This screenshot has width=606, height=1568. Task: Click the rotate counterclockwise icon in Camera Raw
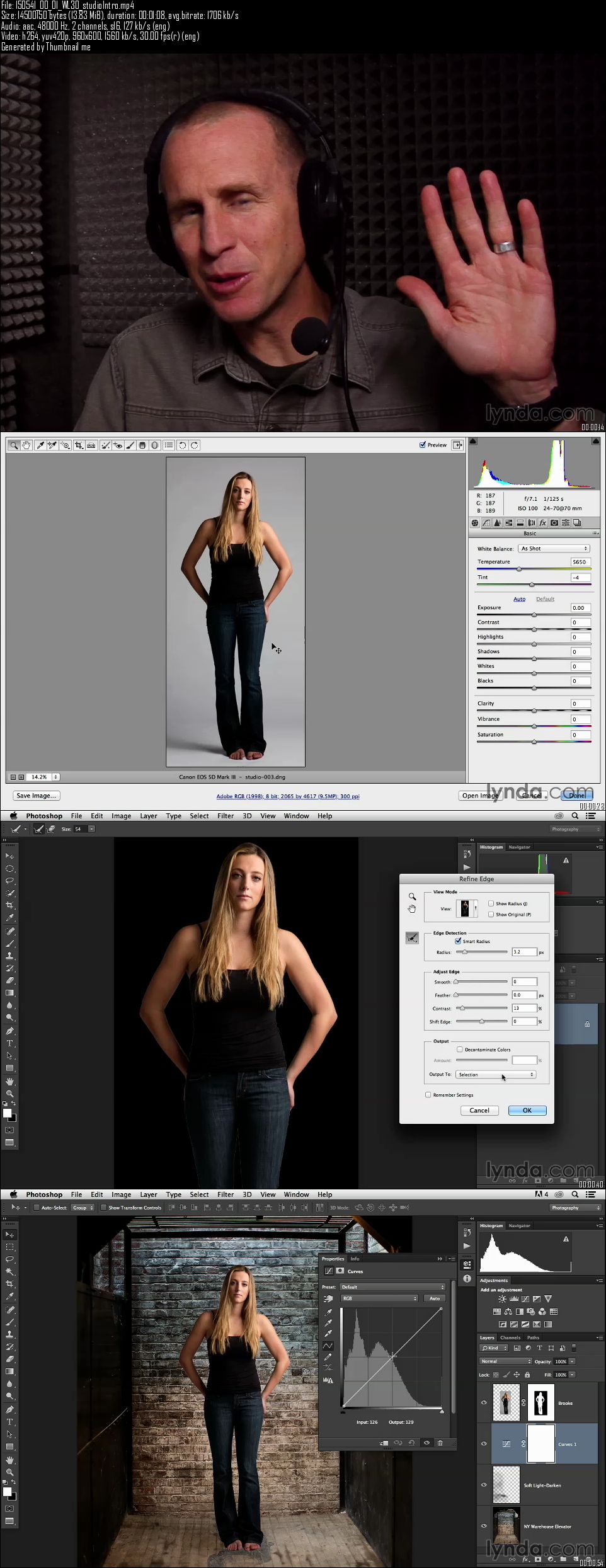coord(182,445)
